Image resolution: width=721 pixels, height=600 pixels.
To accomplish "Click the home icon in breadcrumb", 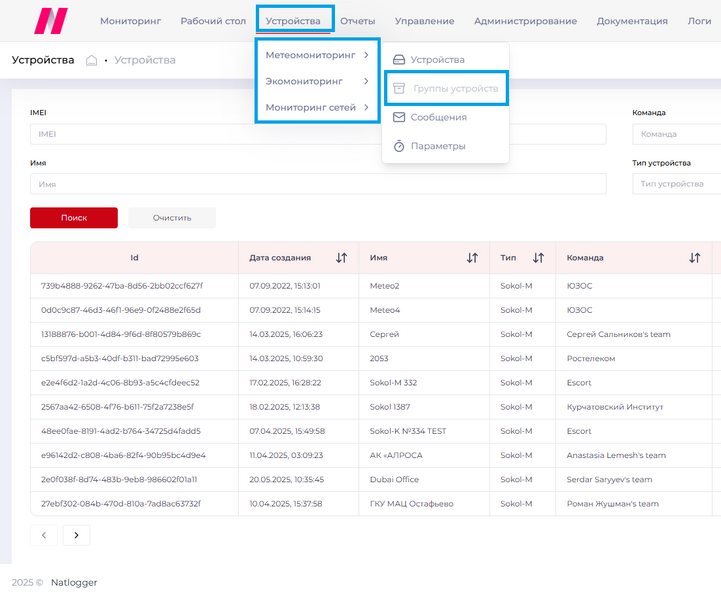I will click(92, 60).
